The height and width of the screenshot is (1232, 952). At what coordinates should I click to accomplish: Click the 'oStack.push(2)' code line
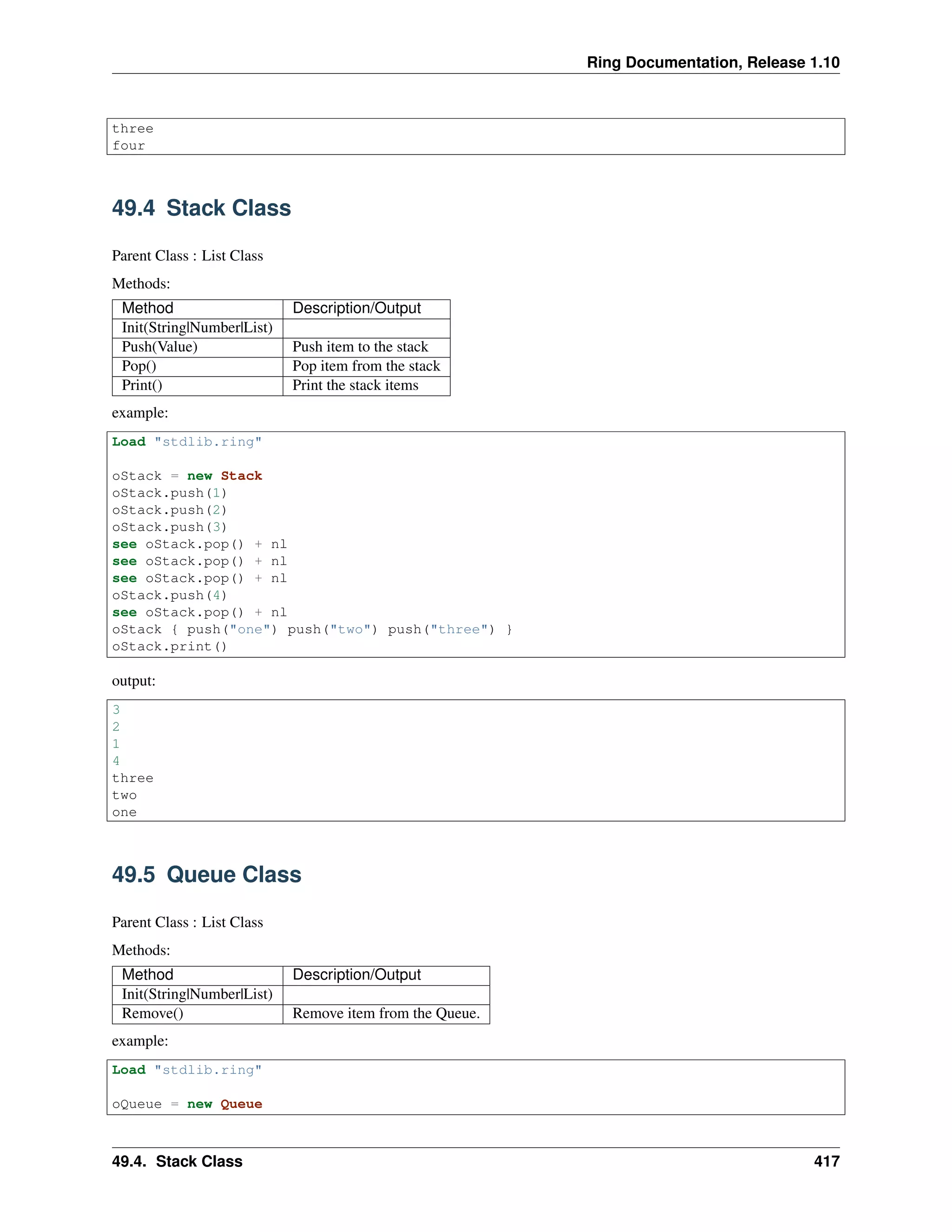[169, 510]
